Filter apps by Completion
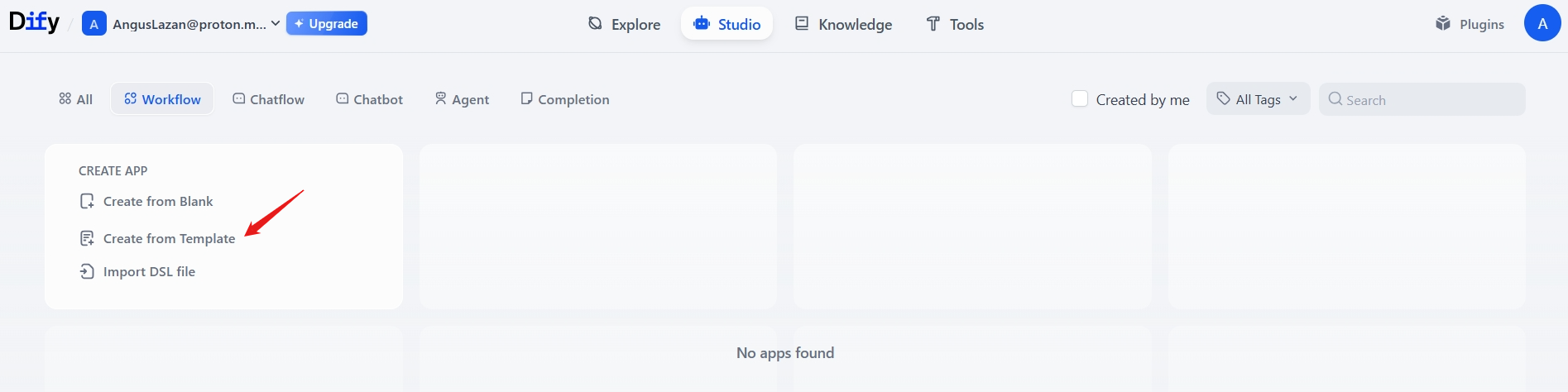The width and height of the screenshot is (1568, 392). pos(565,99)
